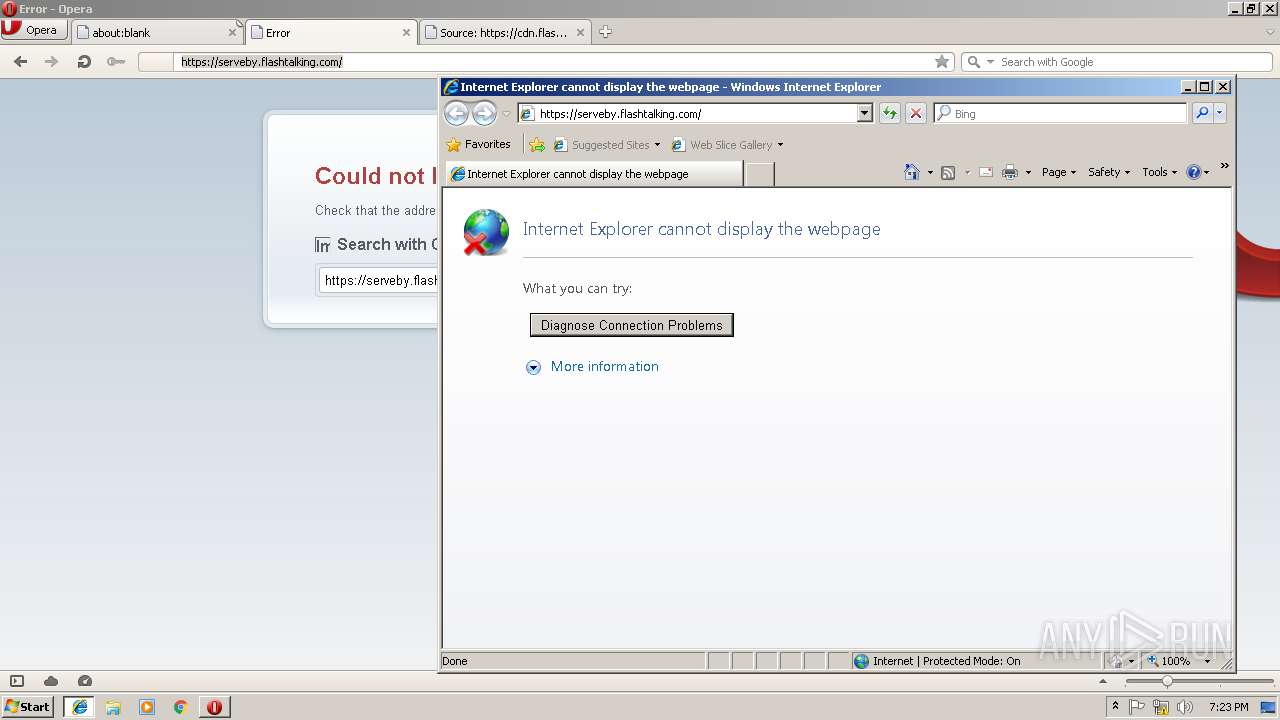The height and width of the screenshot is (720, 1280).
Task: Open Google Chrome from taskbar
Action: point(181,707)
